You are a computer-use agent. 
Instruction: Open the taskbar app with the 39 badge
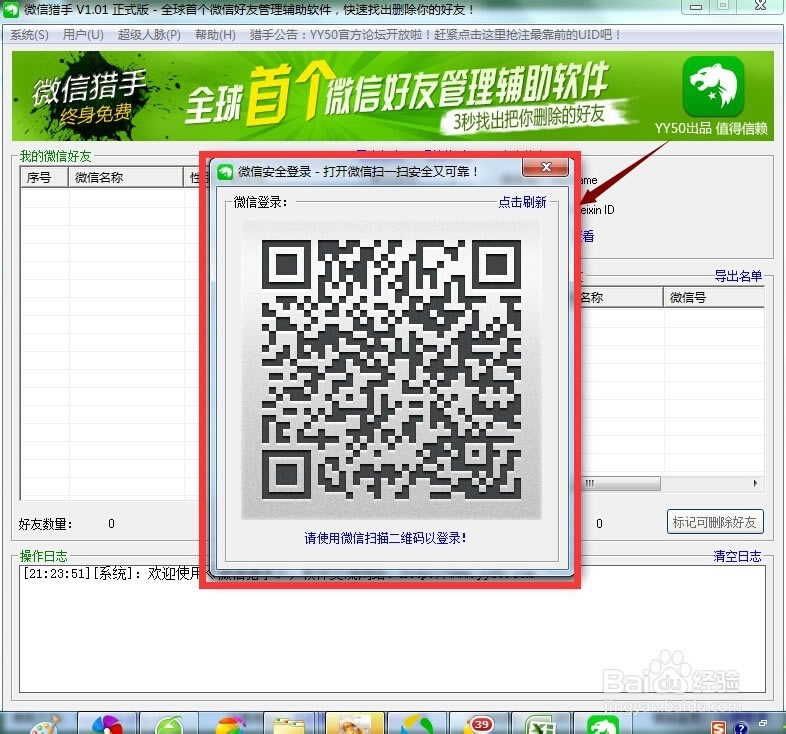(479, 725)
